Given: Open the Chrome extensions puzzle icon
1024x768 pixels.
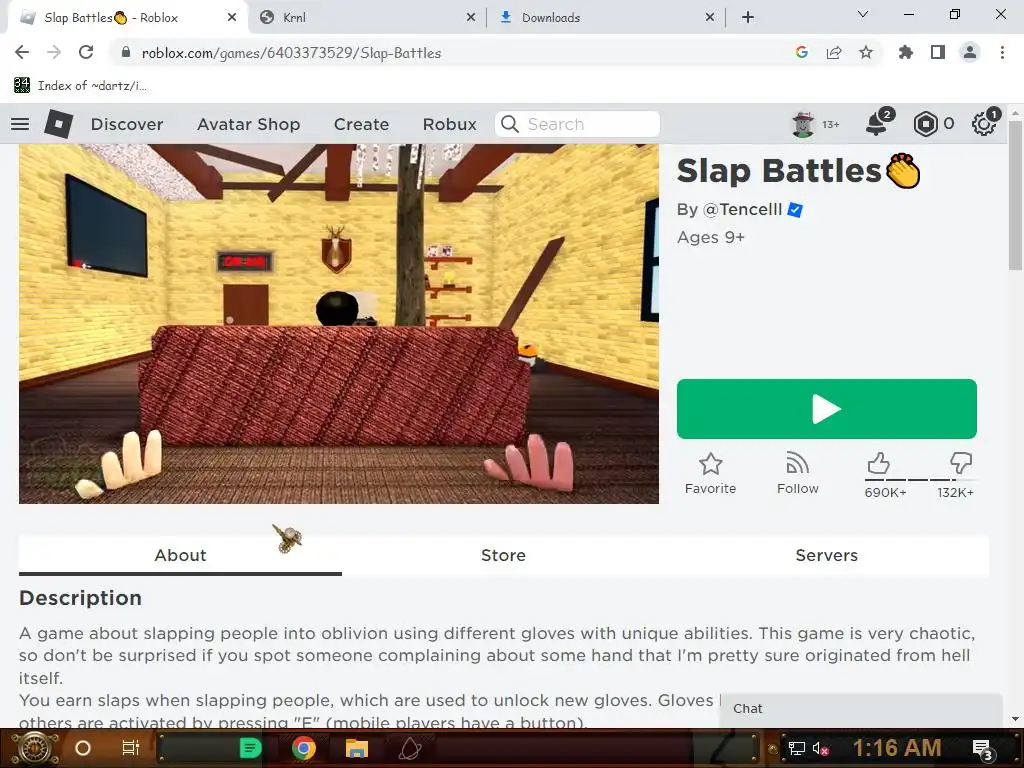Looking at the screenshot, I should [905, 52].
